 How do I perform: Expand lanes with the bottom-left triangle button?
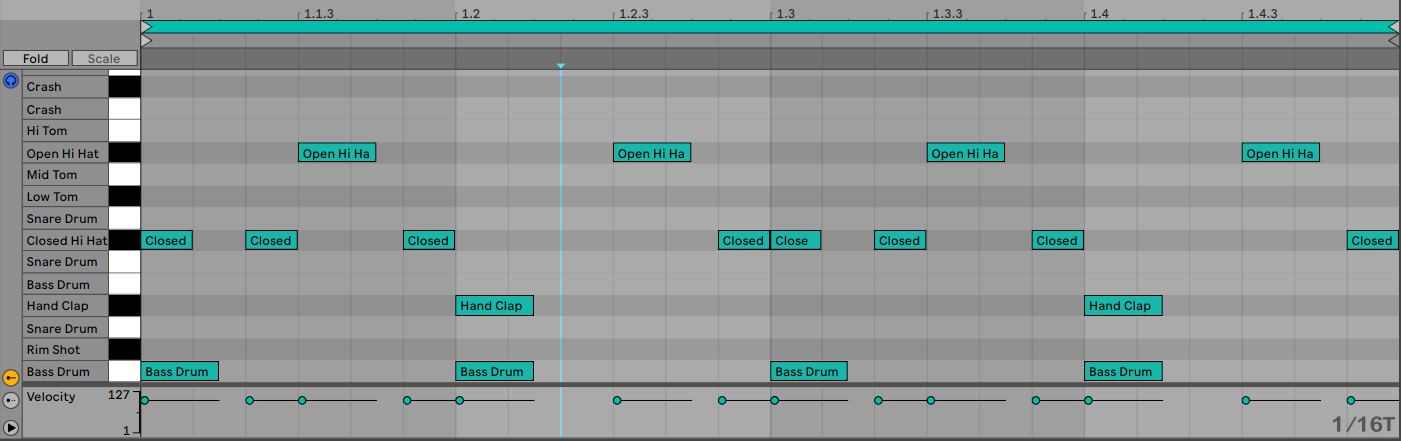[11, 427]
